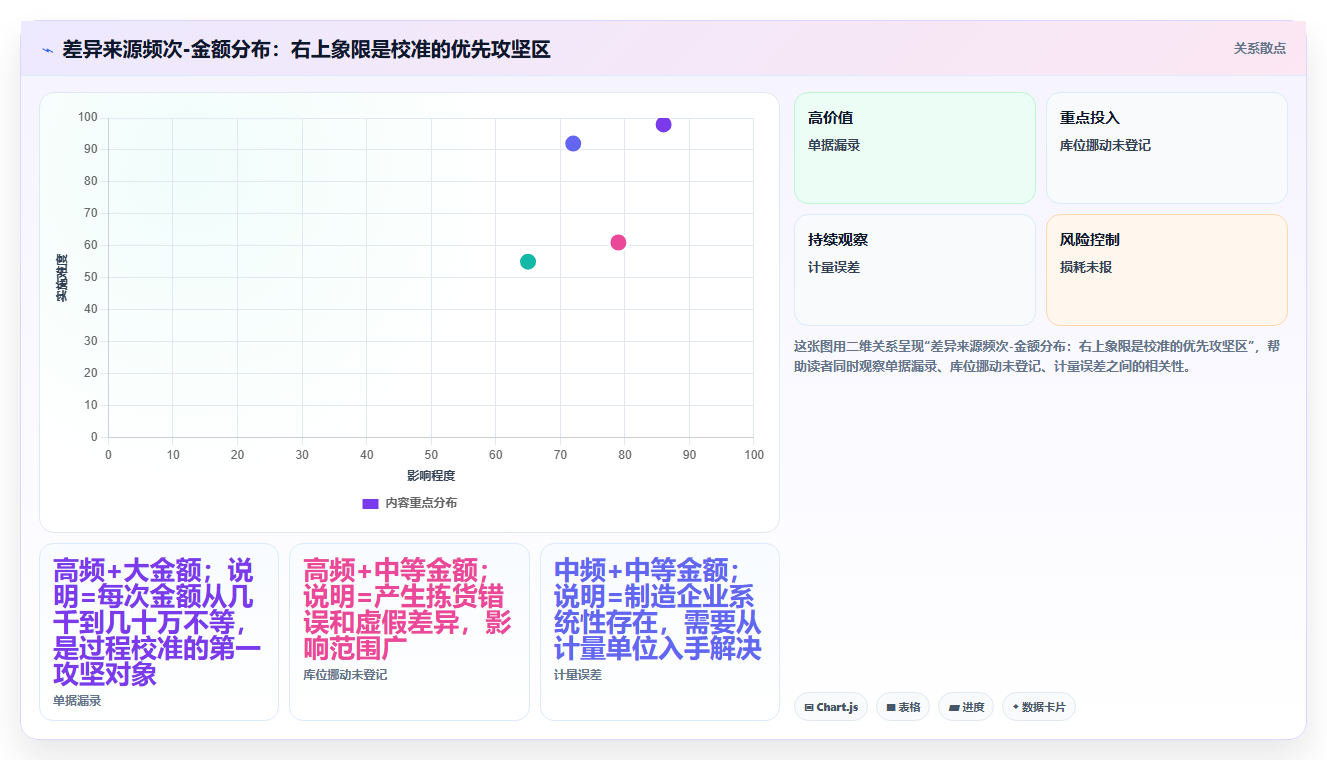
Task: Click the 关系散点 label in header
Action: 1260,48
